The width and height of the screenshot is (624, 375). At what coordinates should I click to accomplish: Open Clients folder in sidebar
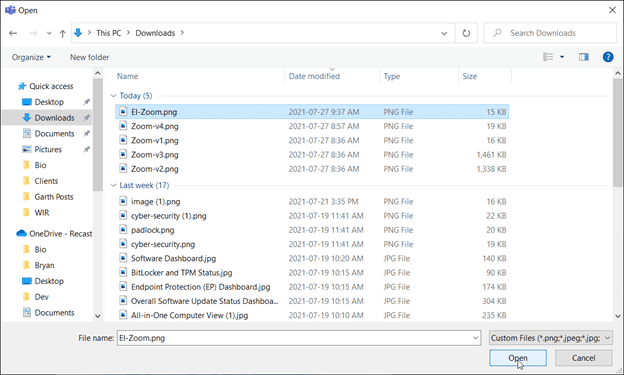click(x=46, y=181)
